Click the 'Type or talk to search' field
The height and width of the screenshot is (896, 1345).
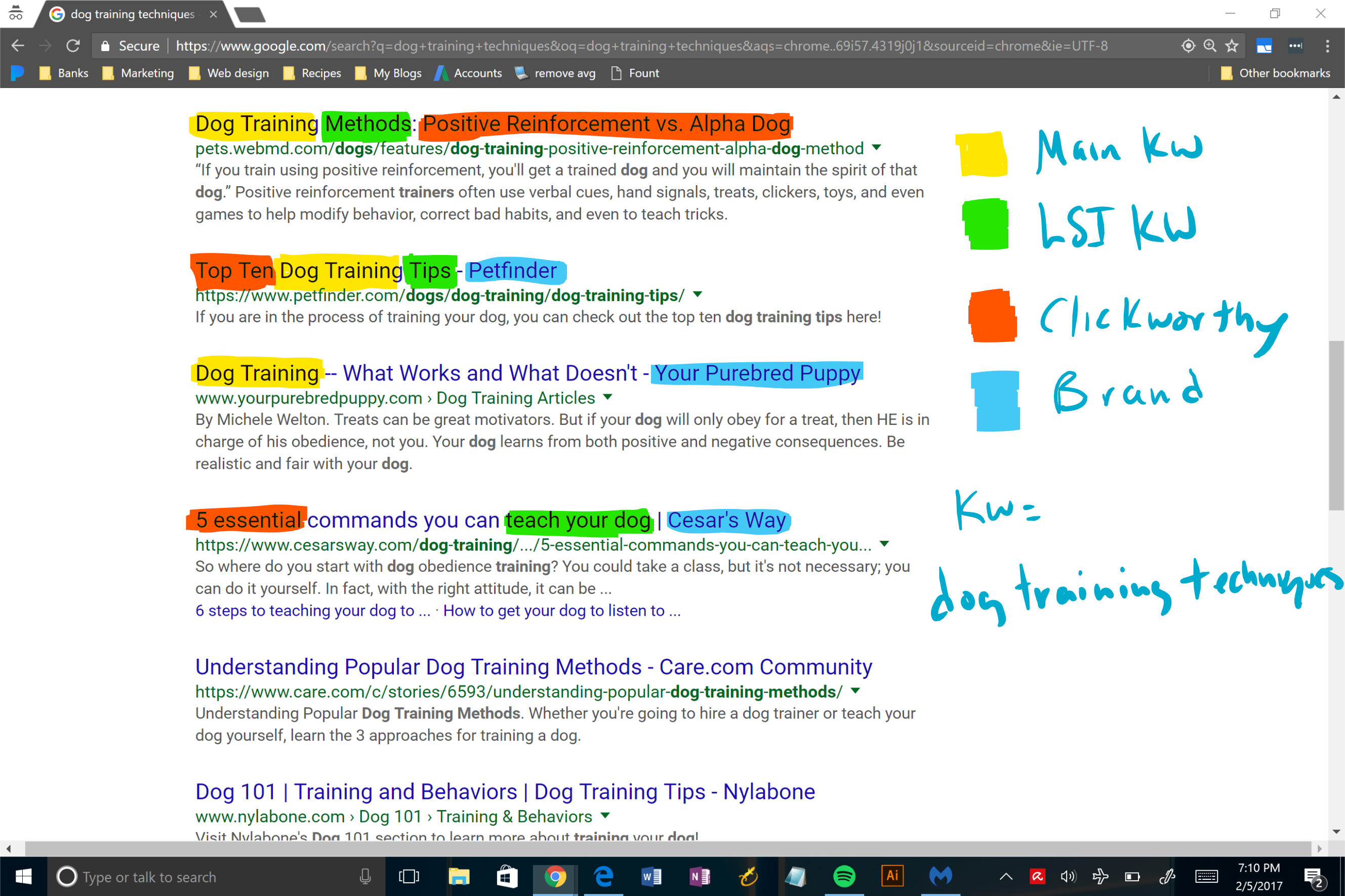point(172,877)
